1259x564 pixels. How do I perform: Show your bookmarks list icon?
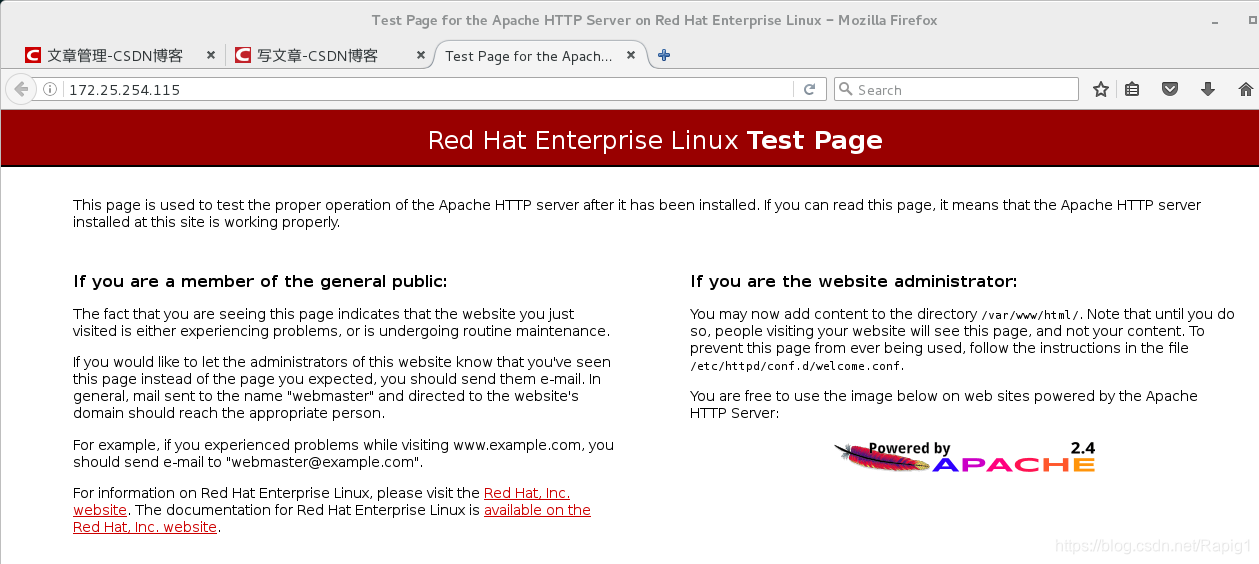click(x=1132, y=89)
